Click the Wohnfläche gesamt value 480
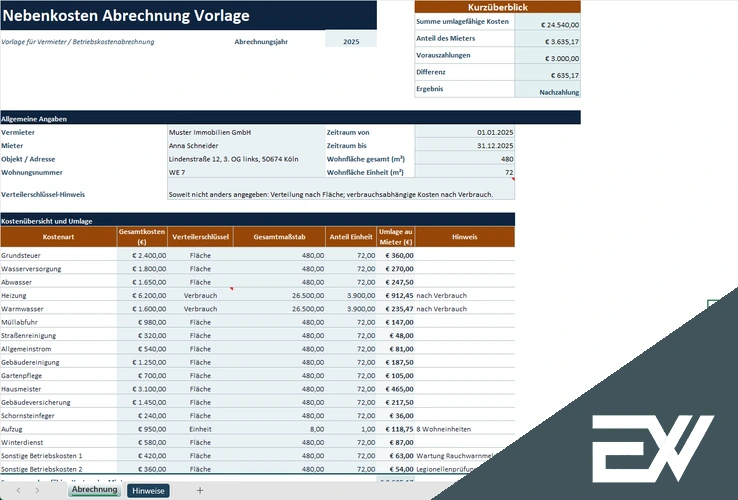 [x=465, y=159]
